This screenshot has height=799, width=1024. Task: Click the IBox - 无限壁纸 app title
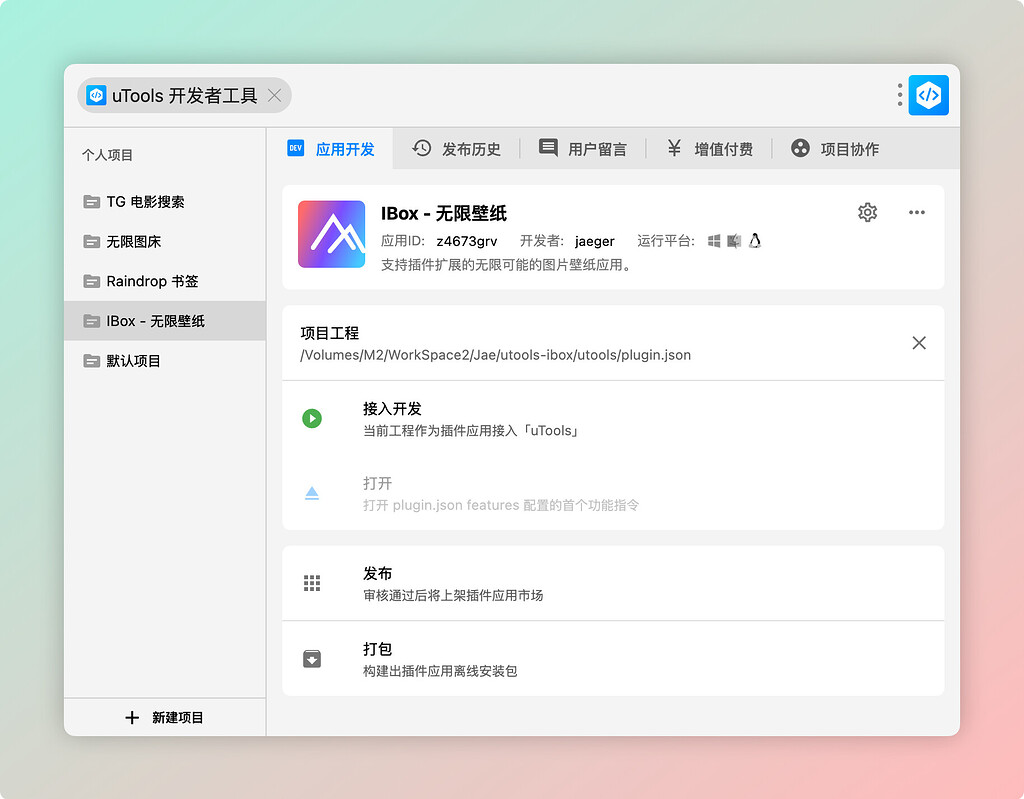click(x=443, y=213)
